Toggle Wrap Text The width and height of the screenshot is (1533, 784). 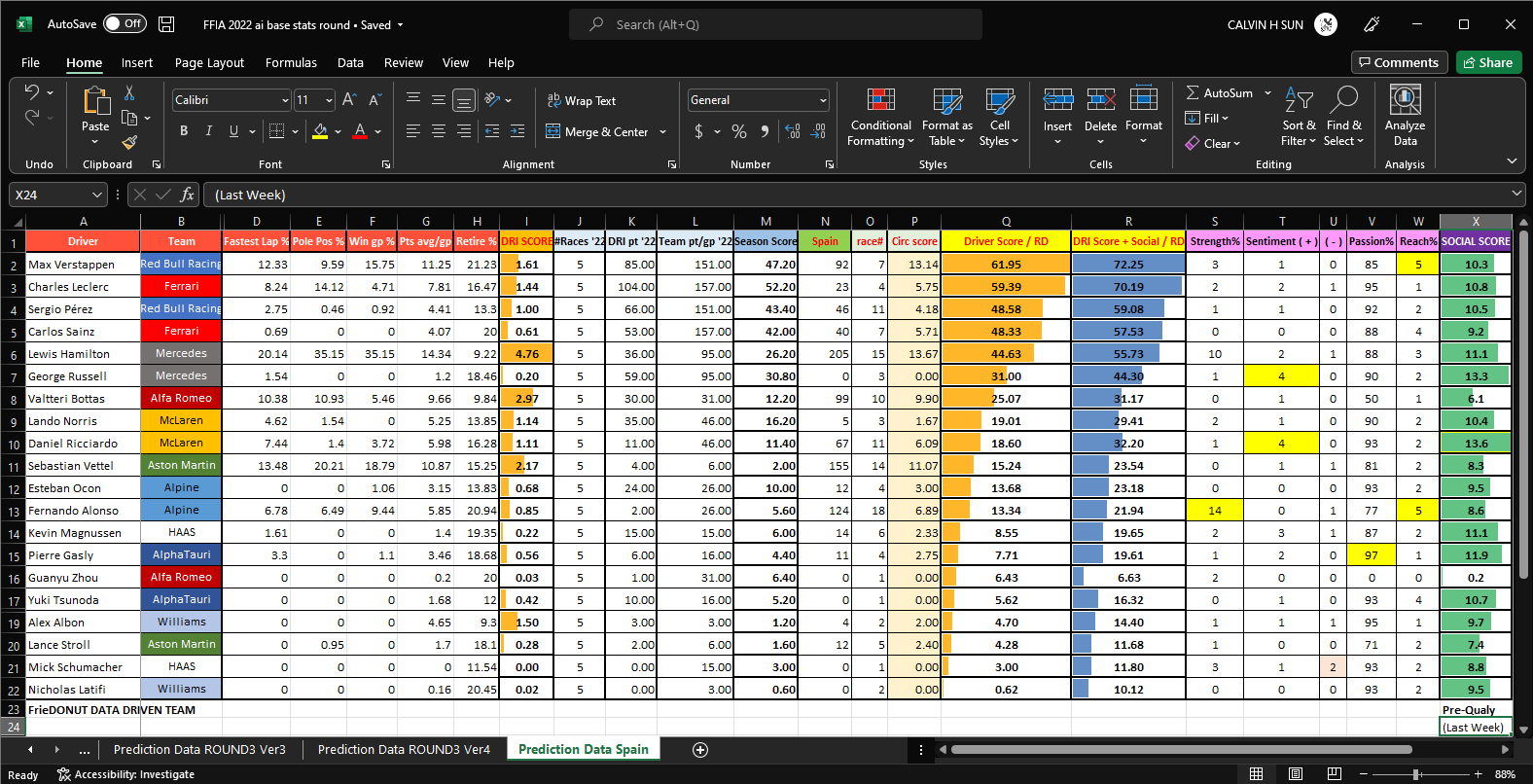tap(582, 100)
